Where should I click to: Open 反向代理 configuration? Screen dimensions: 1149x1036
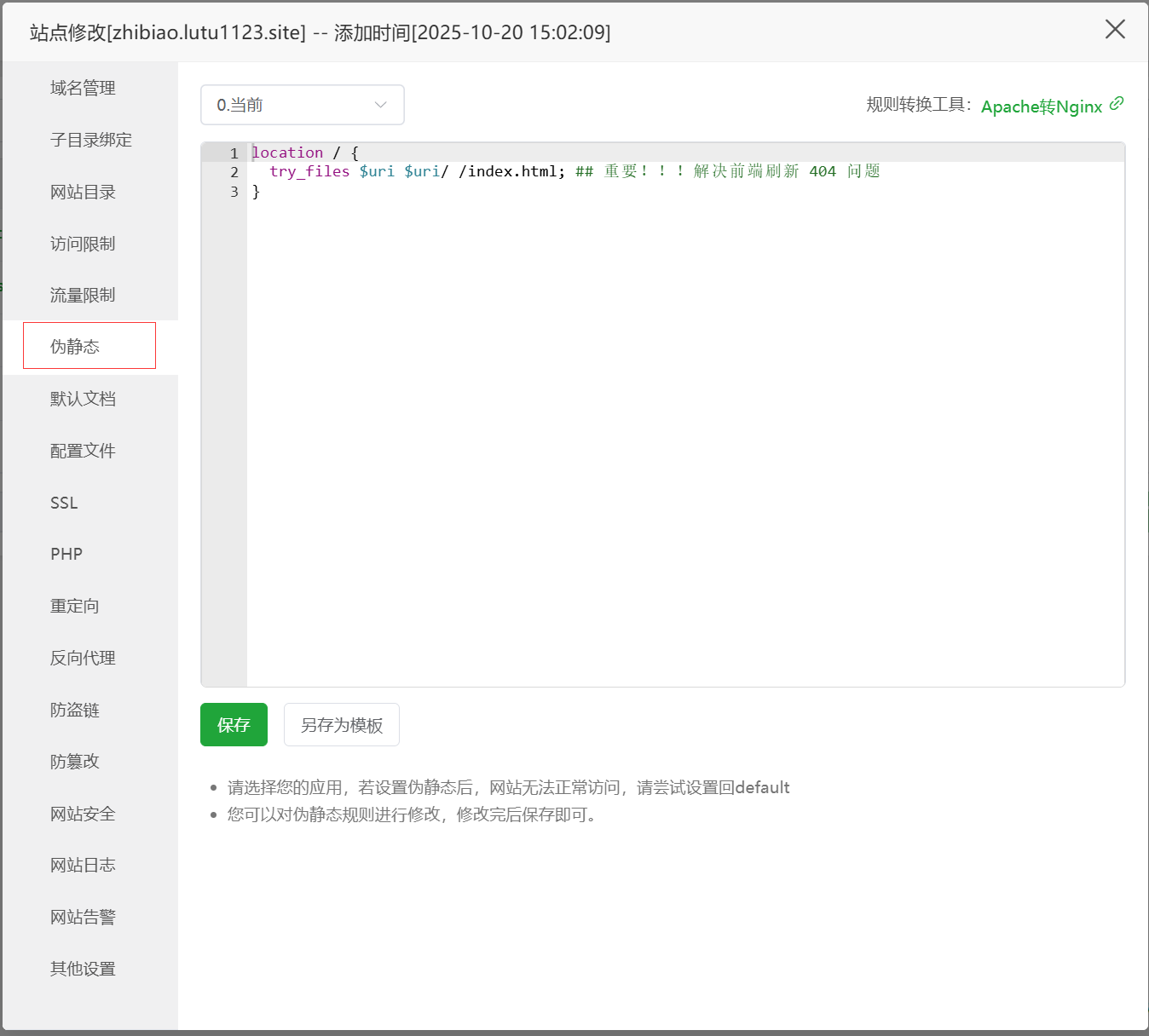pos(83,658)
